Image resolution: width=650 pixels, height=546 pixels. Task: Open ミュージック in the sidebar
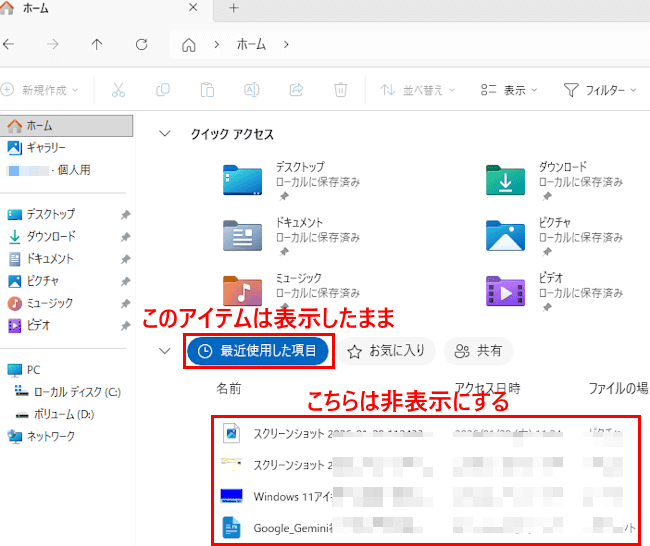[x=41, y=303]
